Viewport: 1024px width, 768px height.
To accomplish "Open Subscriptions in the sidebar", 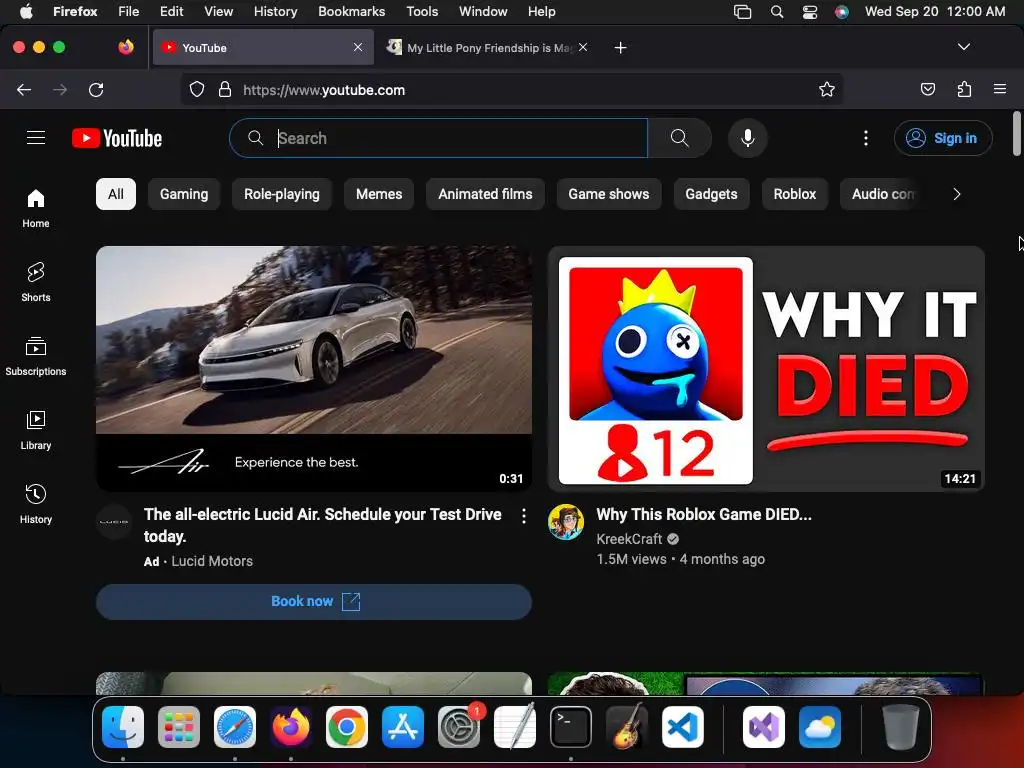I will [x=36, y=356].
